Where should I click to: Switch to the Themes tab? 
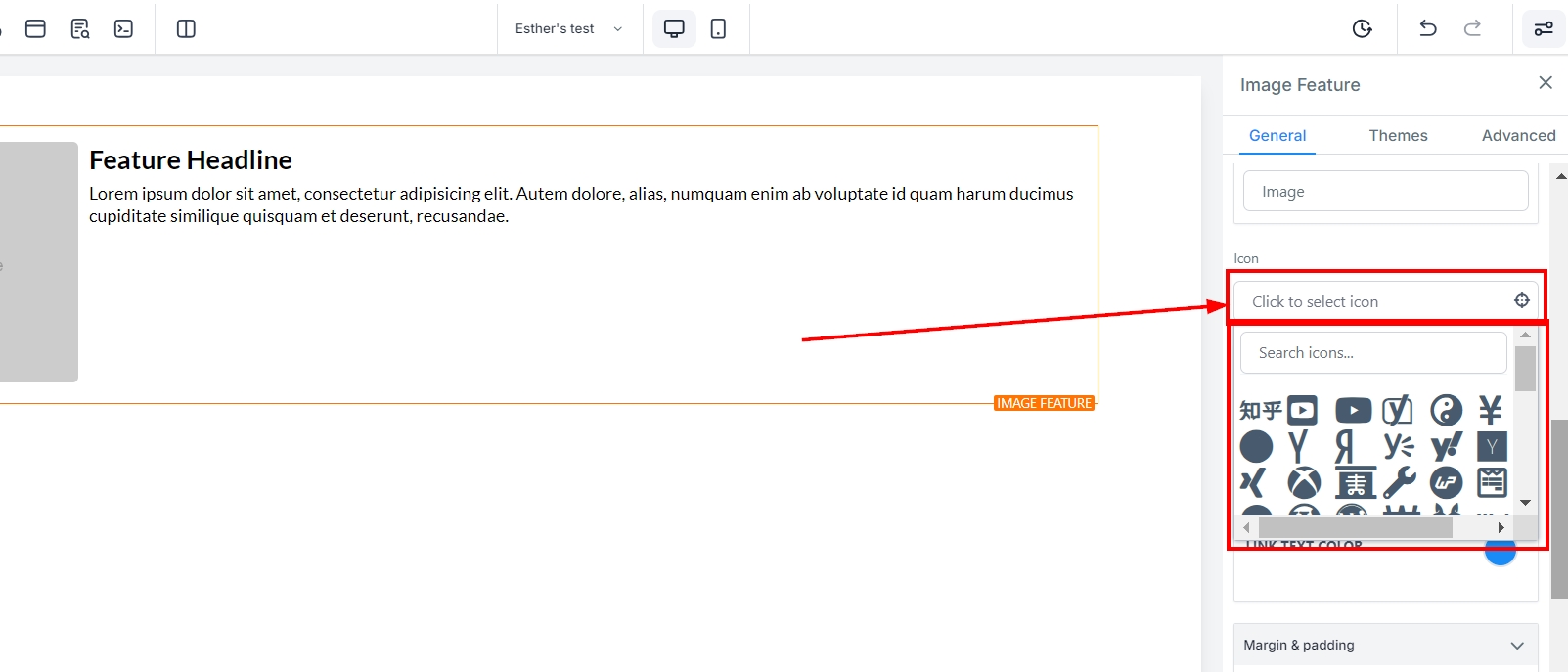click(x=1398, y=135)
